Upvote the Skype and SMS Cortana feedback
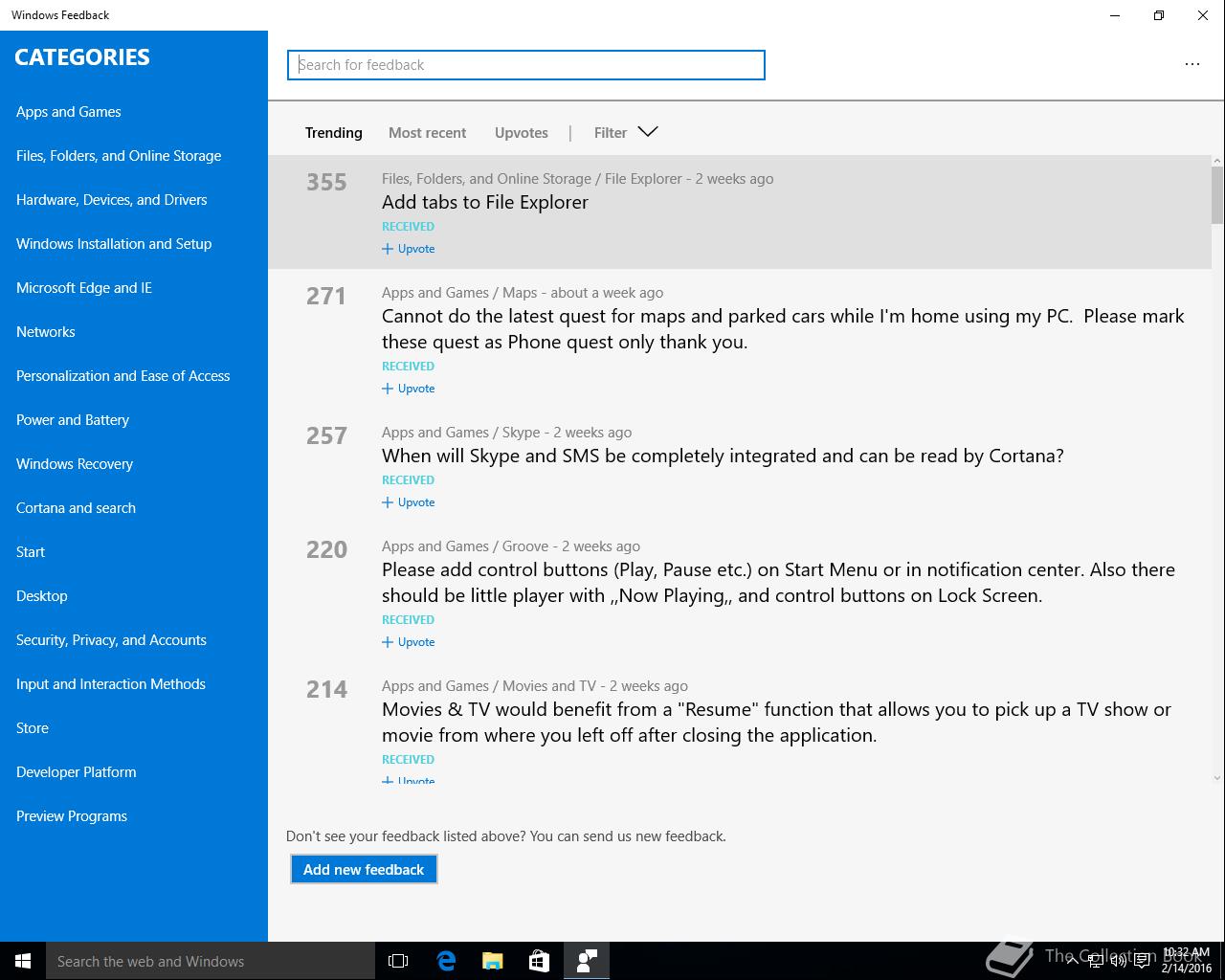1225x980 pixels. (x=409, y=502)
